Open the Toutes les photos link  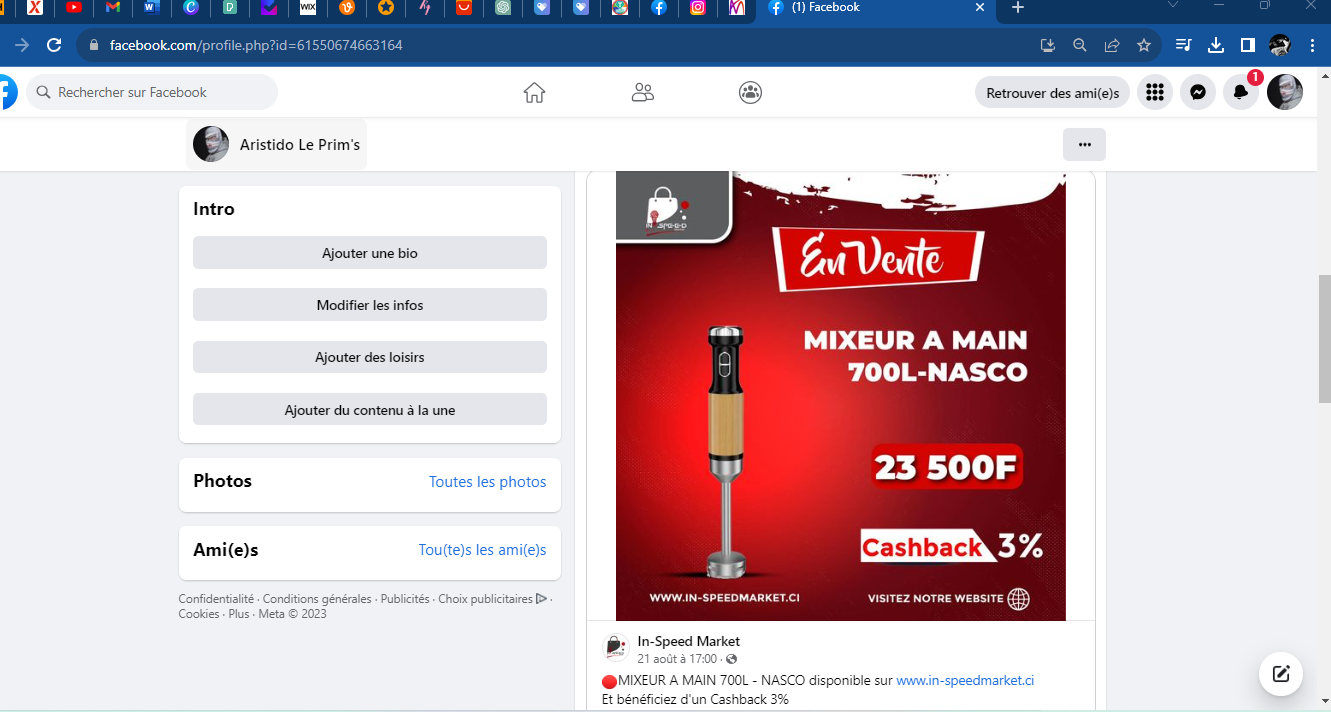[x=487, y=482]
